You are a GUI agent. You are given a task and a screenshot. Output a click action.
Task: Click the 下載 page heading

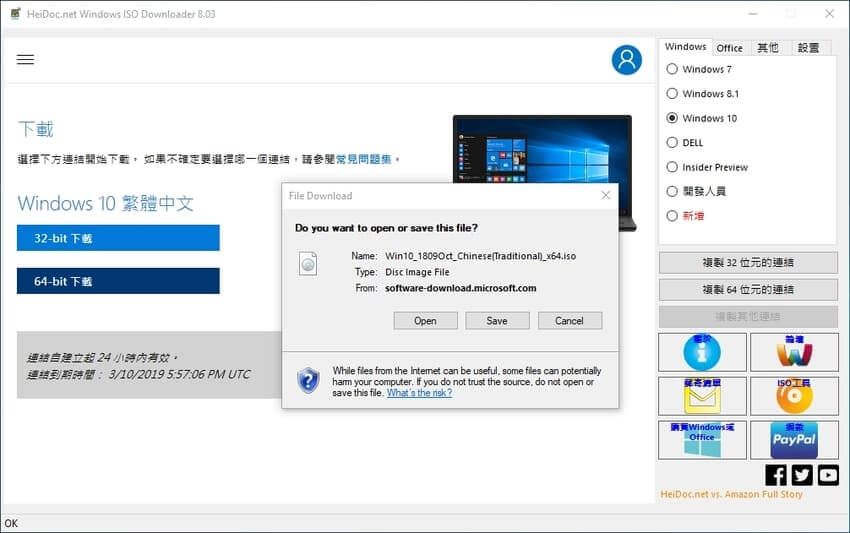tap(36, 129)
